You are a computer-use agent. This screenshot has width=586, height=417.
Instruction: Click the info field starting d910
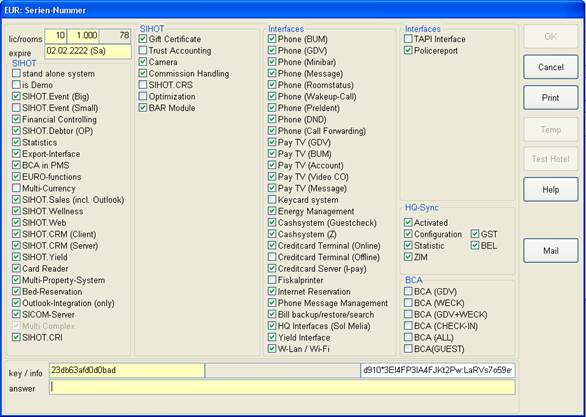click(x=438, y=370)
